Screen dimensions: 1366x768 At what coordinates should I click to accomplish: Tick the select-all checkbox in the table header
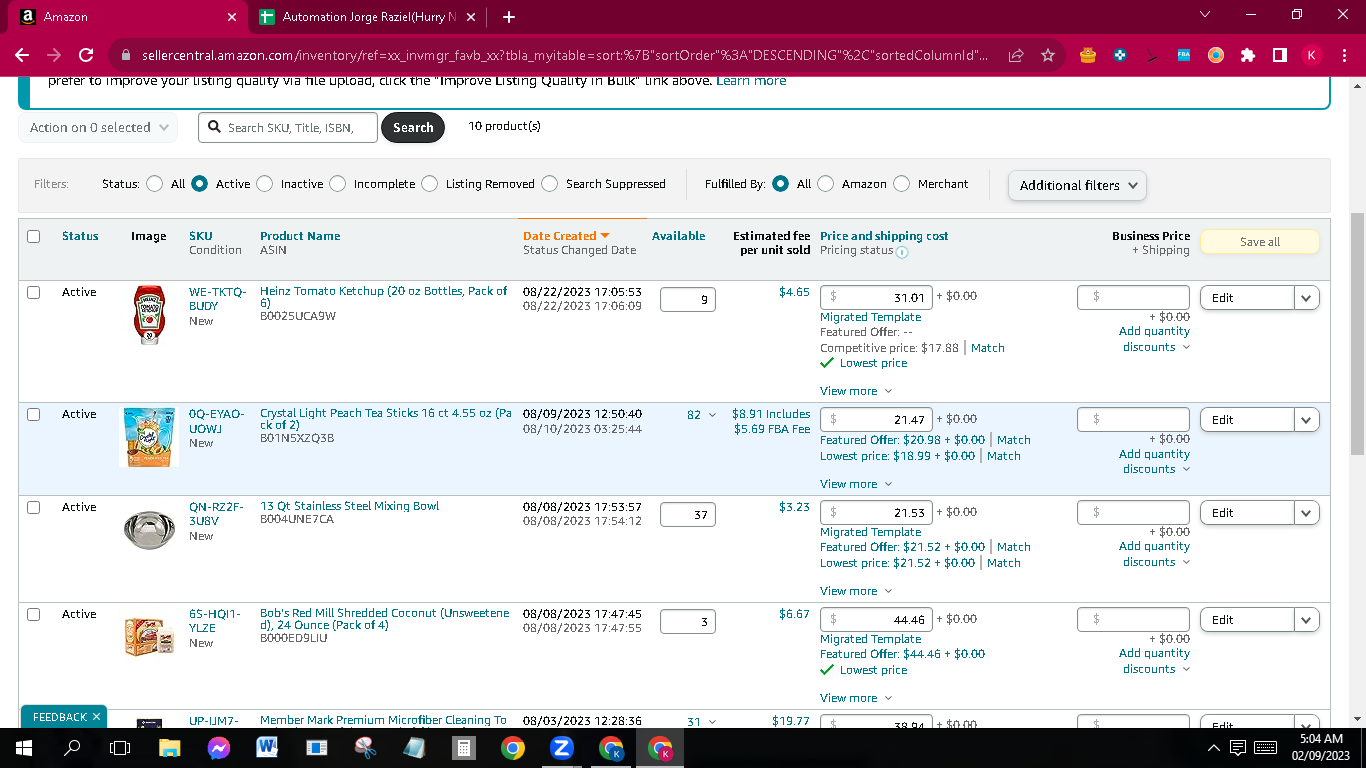coord(33,236)
